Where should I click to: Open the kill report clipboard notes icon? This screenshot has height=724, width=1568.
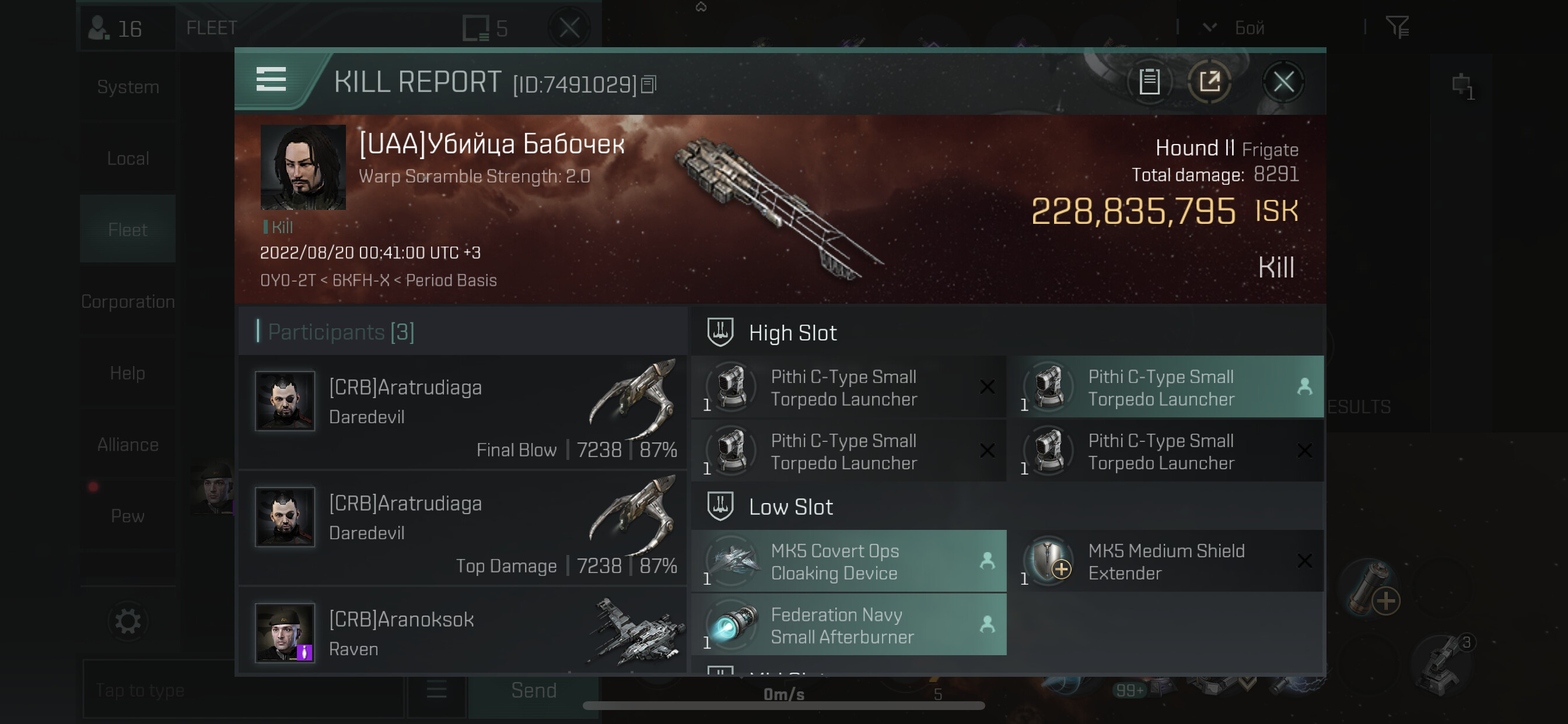pyautogui.click(x=1149, y=82)
